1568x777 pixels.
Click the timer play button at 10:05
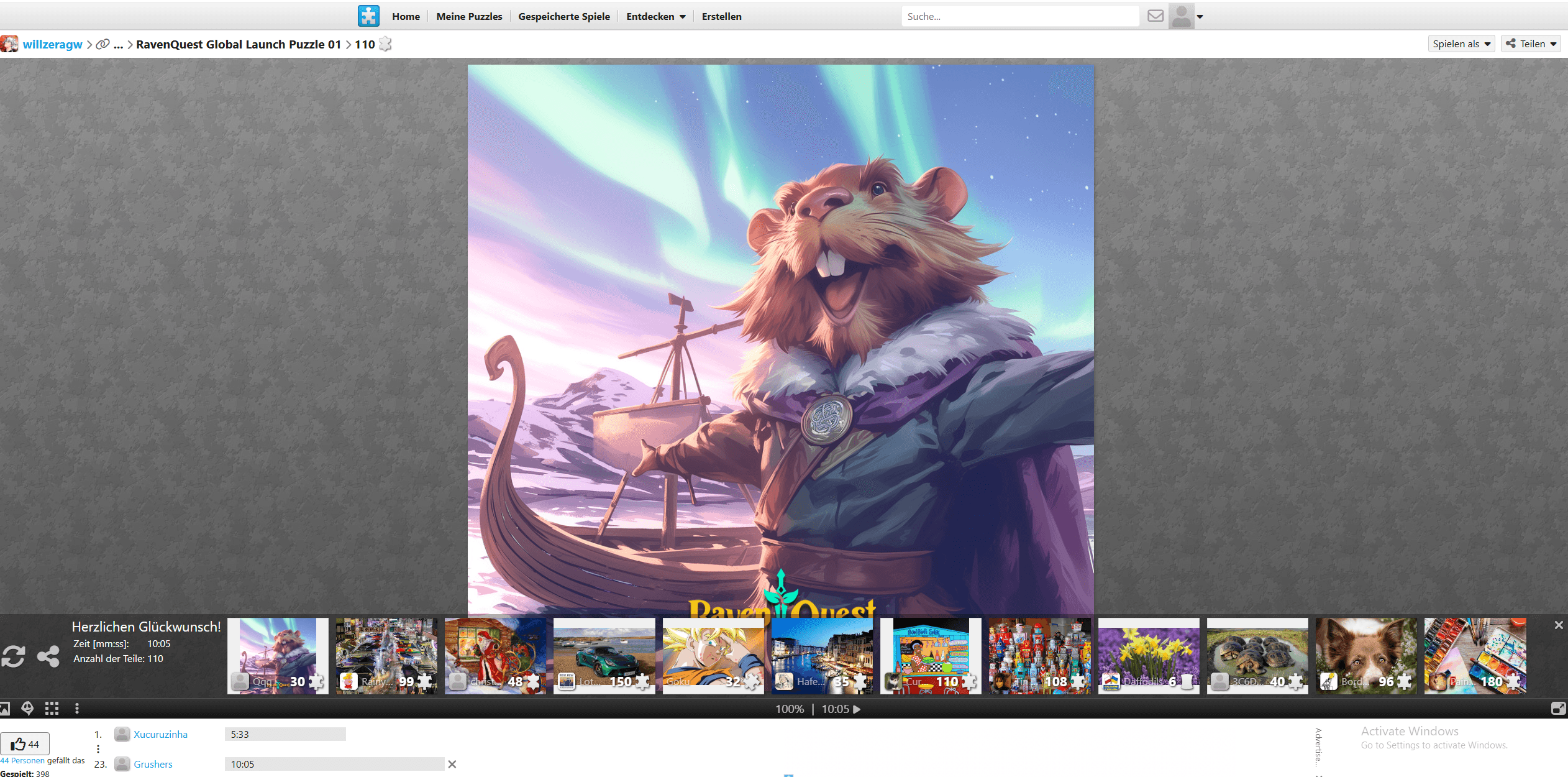[857, 709]
